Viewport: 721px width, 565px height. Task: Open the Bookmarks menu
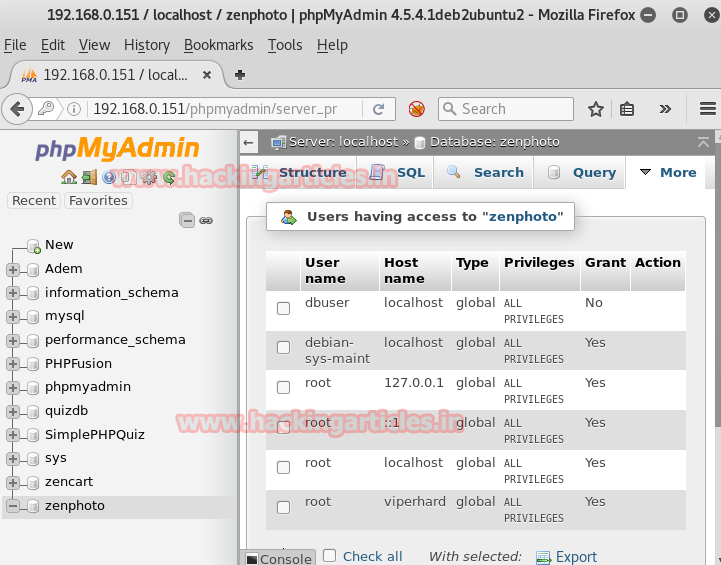coord(218,45)
